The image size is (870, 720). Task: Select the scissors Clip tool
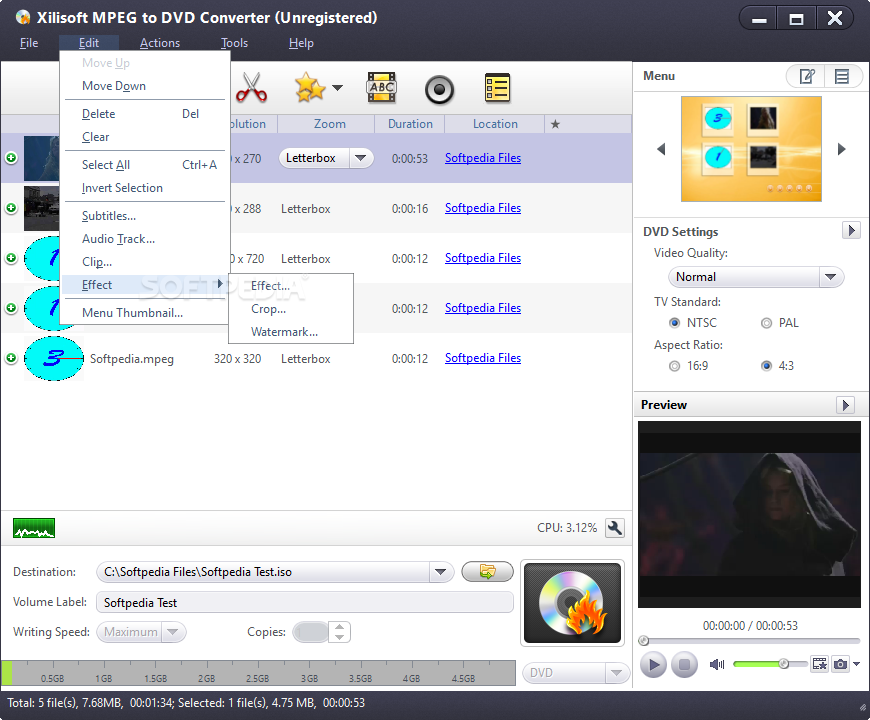tap(251, 88)
